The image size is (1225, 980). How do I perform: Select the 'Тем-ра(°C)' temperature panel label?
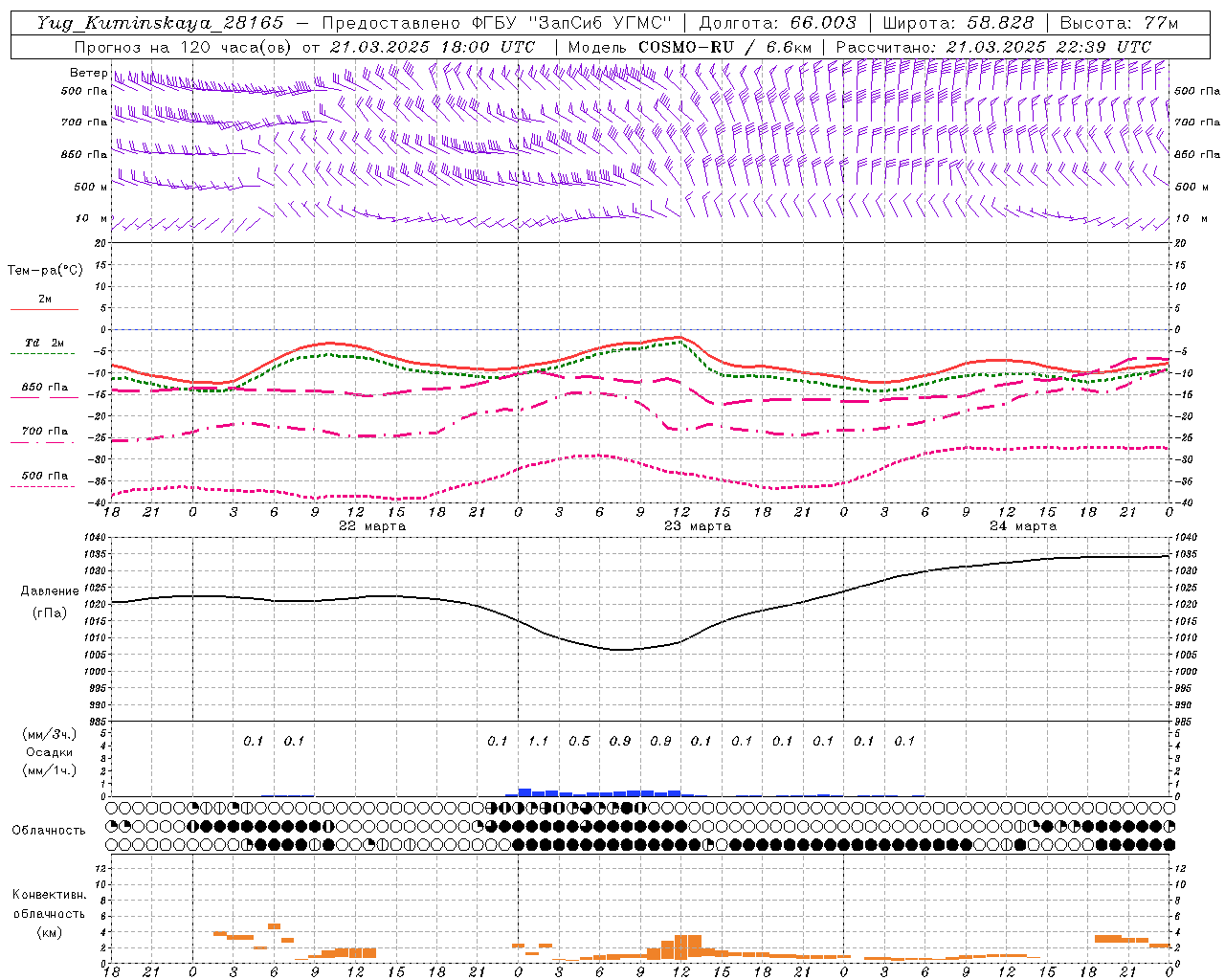45,271
